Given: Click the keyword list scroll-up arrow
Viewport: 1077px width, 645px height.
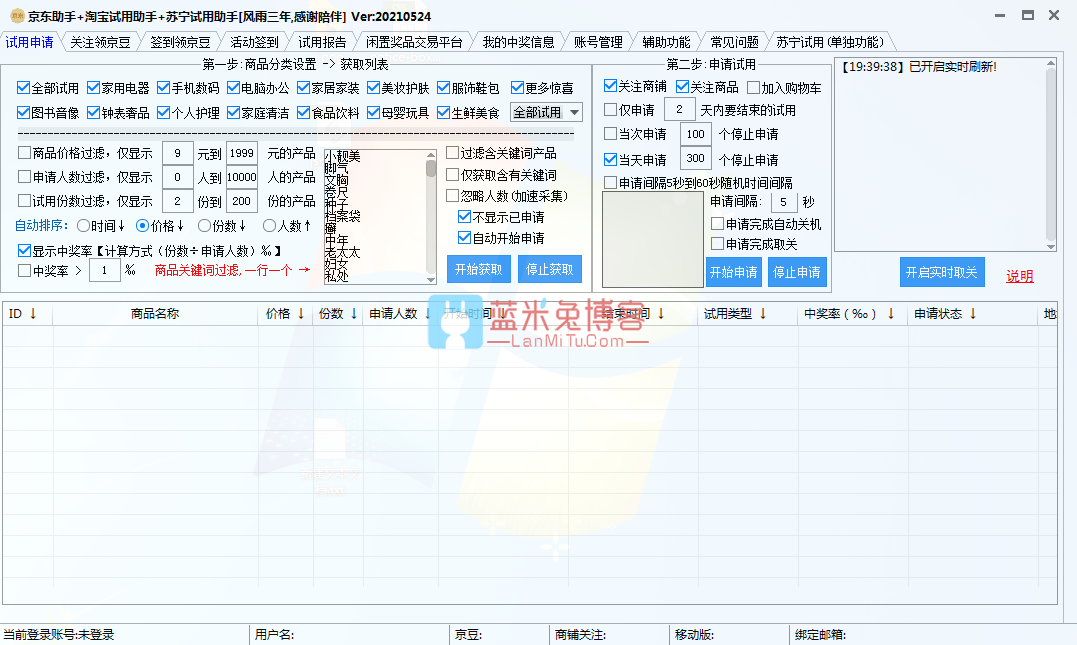Looking at the screenshot, I should point(431,155).
